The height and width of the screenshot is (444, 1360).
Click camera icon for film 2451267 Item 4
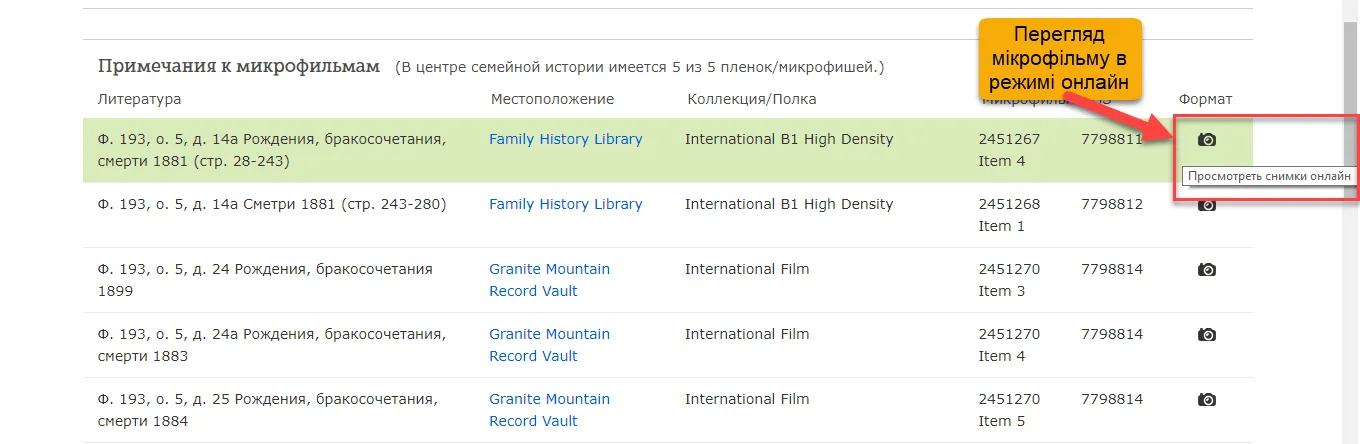tap(1207, 140)
